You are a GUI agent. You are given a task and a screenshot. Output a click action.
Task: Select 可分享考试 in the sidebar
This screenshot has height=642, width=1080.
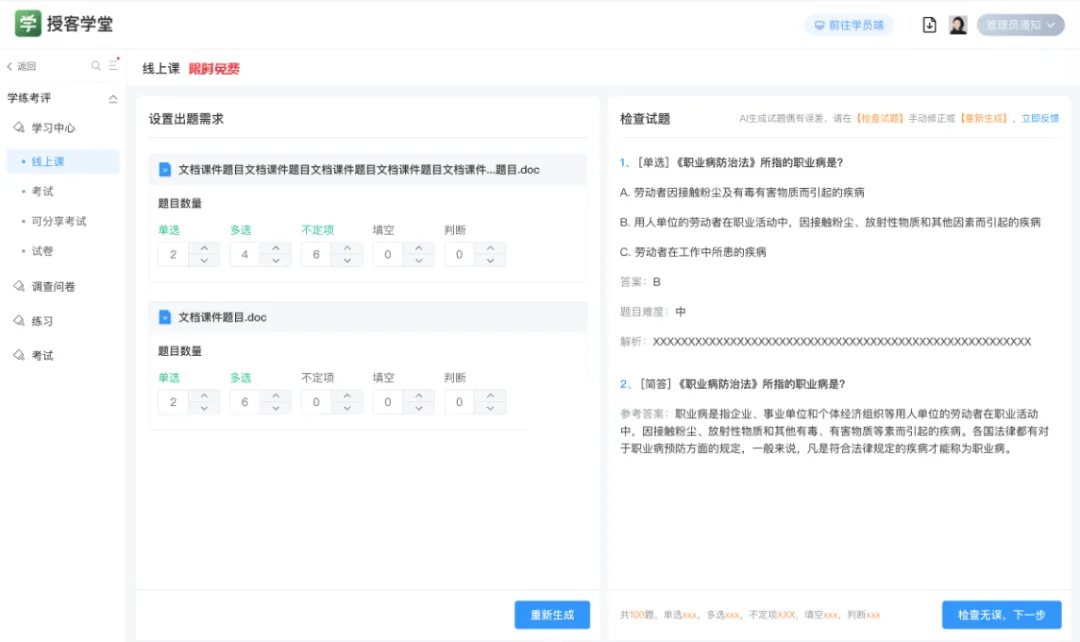point(59,221)
